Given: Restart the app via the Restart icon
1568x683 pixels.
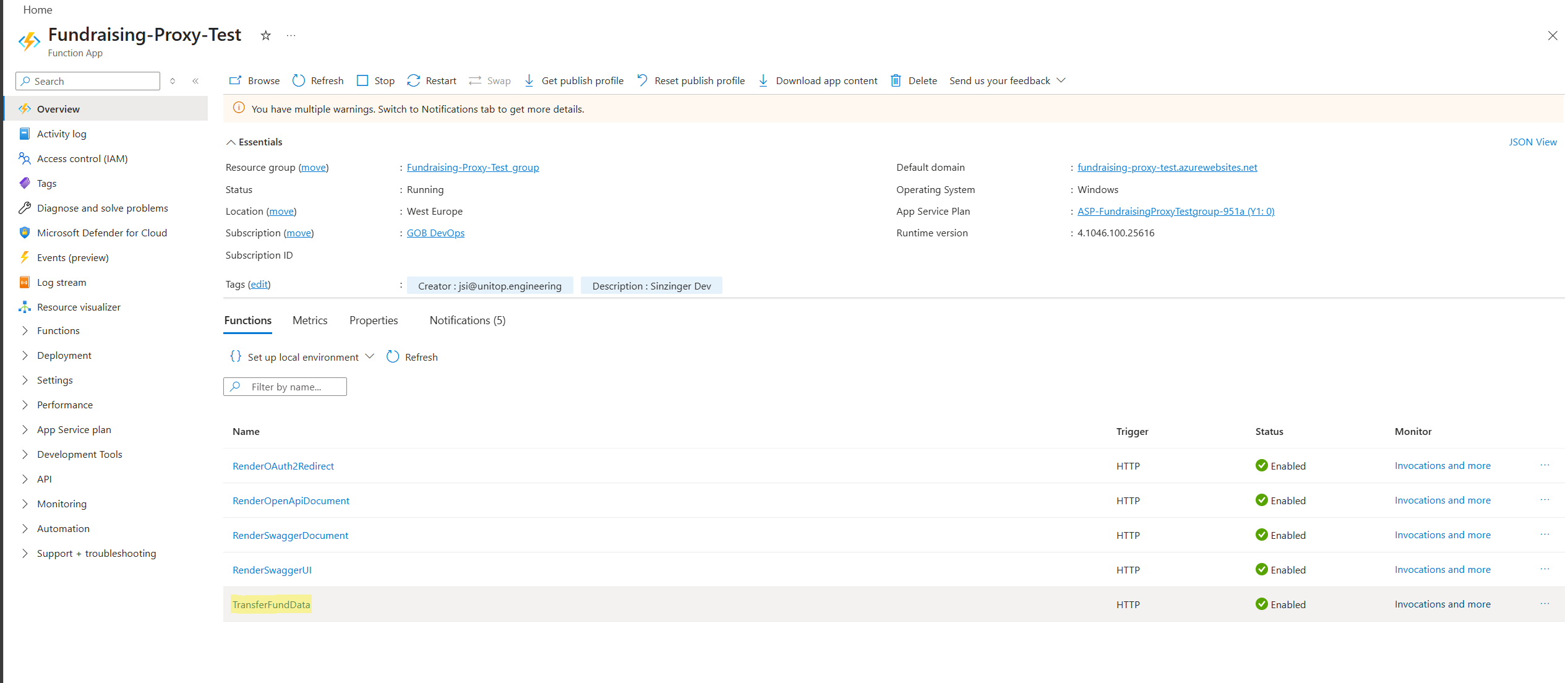Looking at the screenshot, I should point(414,80).
